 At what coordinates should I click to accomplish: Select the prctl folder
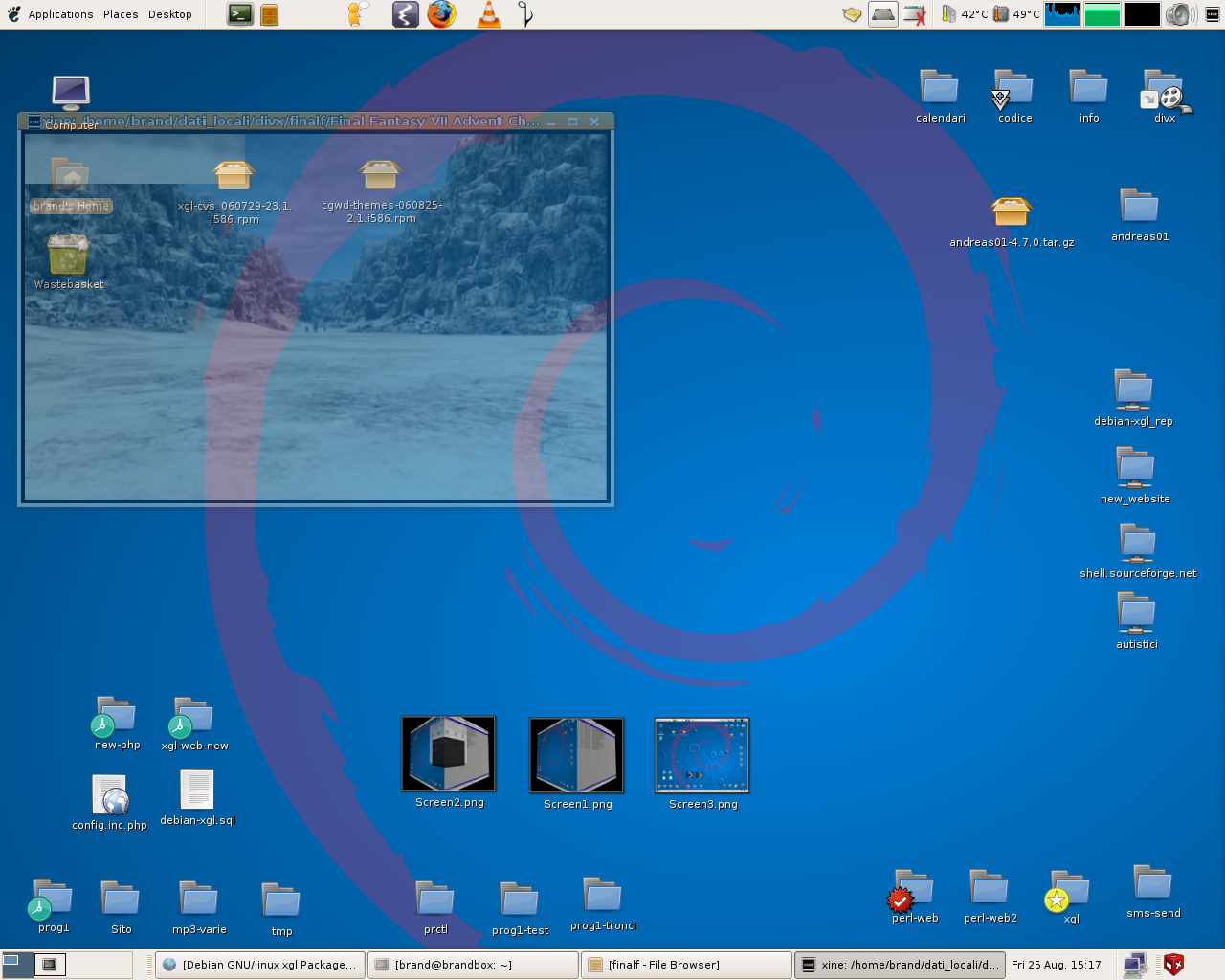coord(435,907)
